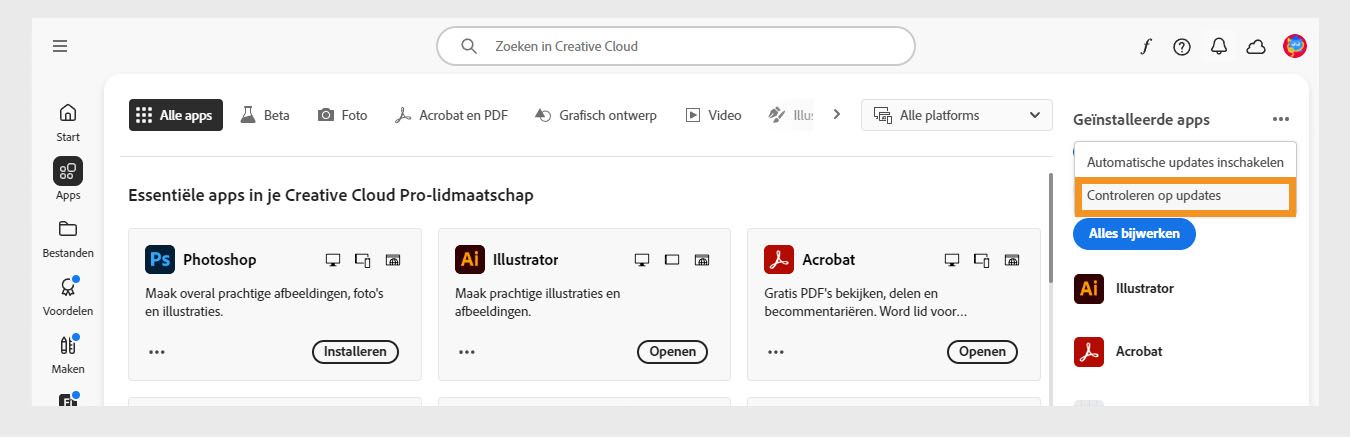Click the Acrobat icon in installed apps

[1089, 351]
